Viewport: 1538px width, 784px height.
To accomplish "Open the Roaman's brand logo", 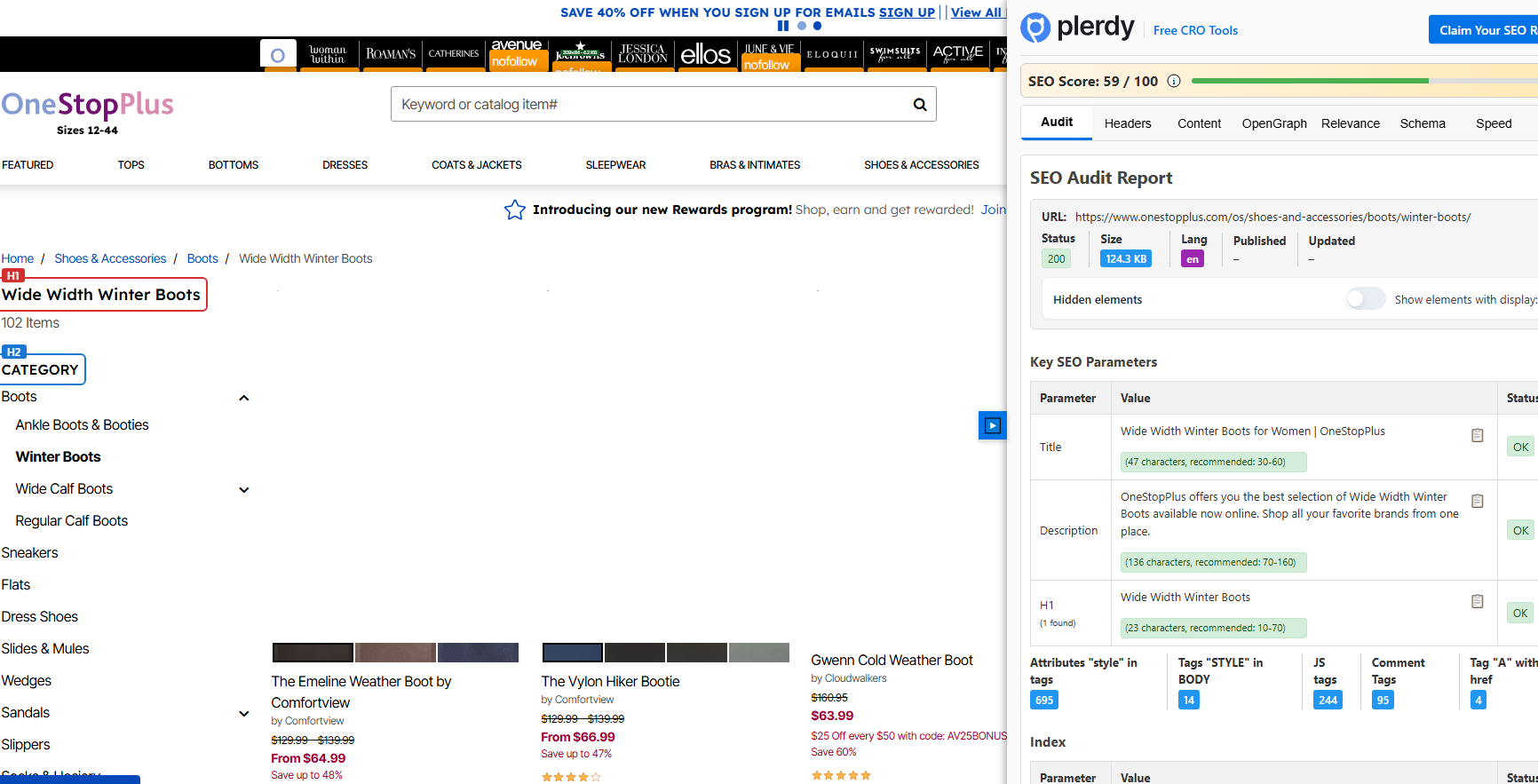I will click(x=391, y=54).
